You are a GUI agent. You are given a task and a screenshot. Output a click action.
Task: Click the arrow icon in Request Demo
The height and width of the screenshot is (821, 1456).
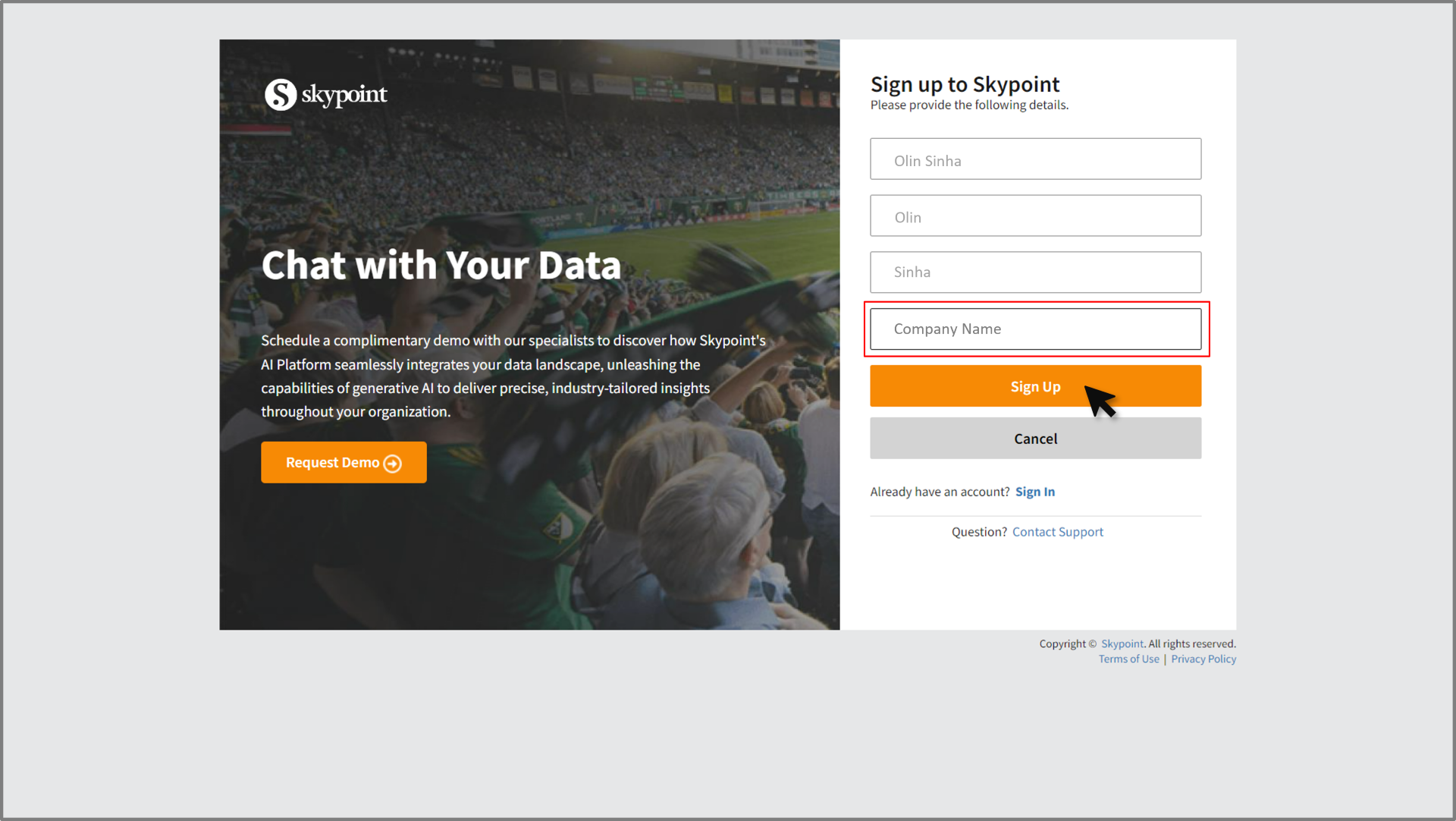point(393,464)
